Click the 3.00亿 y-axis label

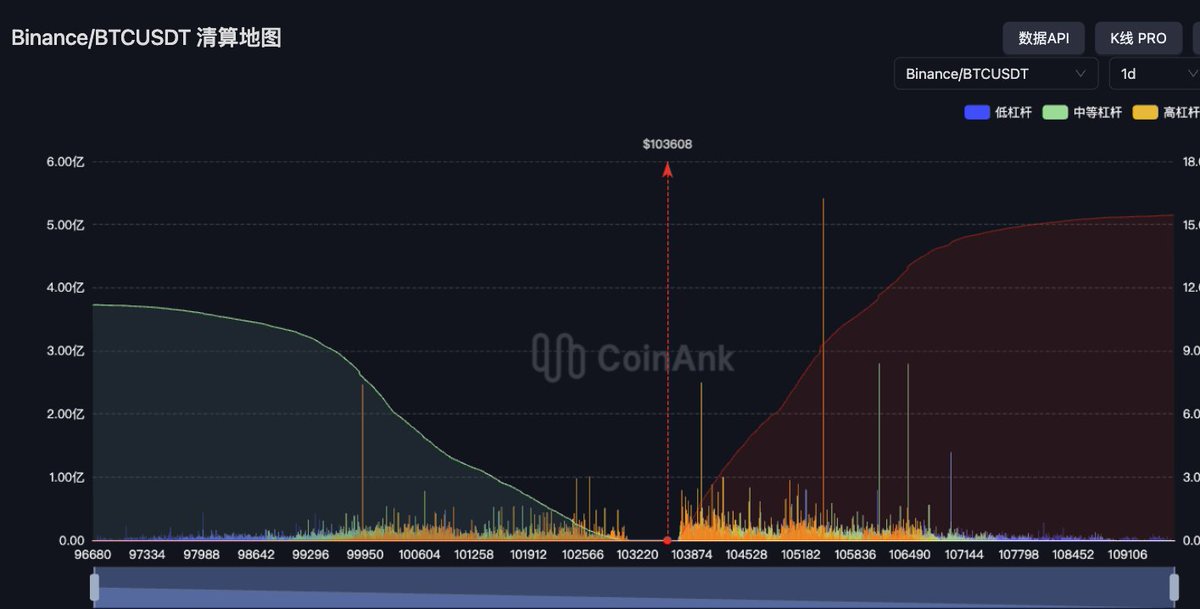[x=66, y=351]
